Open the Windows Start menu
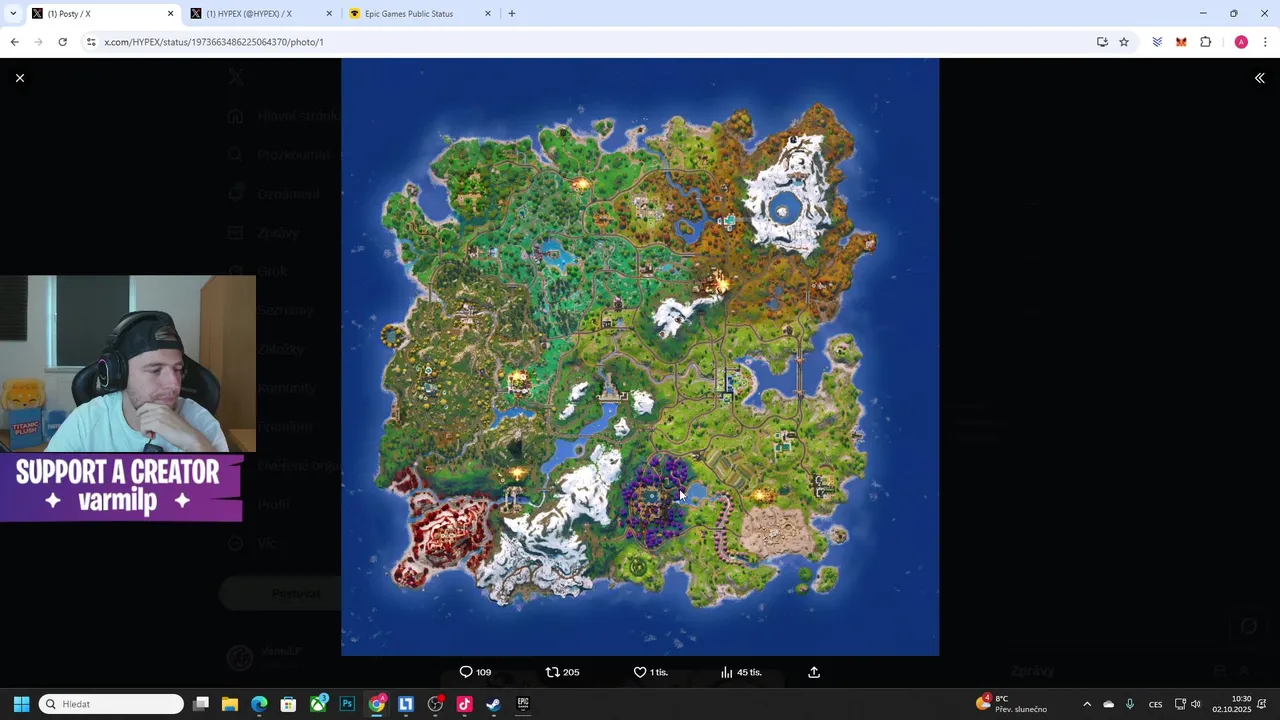 (x=21, y=704)
